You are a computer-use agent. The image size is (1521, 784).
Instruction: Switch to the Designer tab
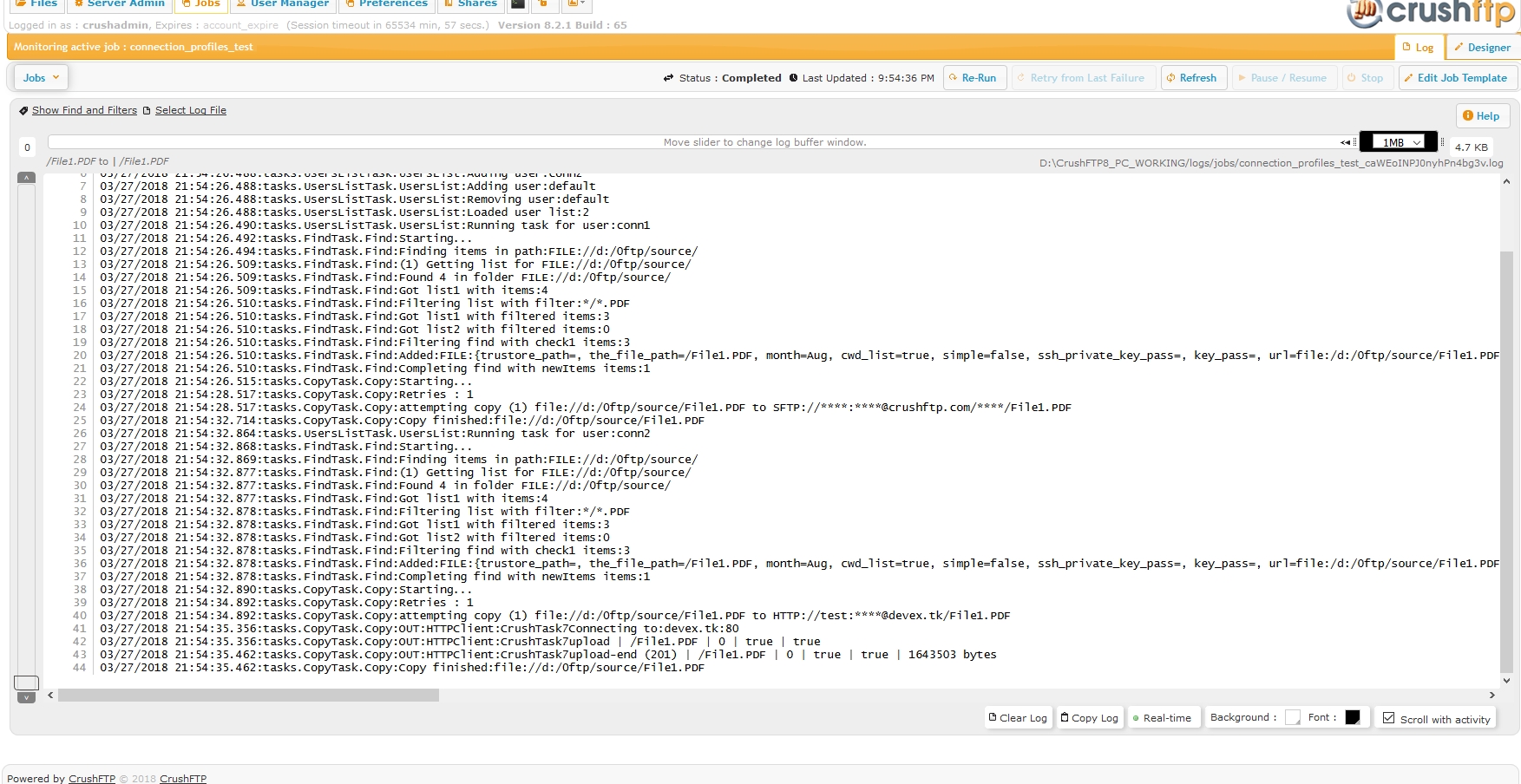click(1482, 48)
